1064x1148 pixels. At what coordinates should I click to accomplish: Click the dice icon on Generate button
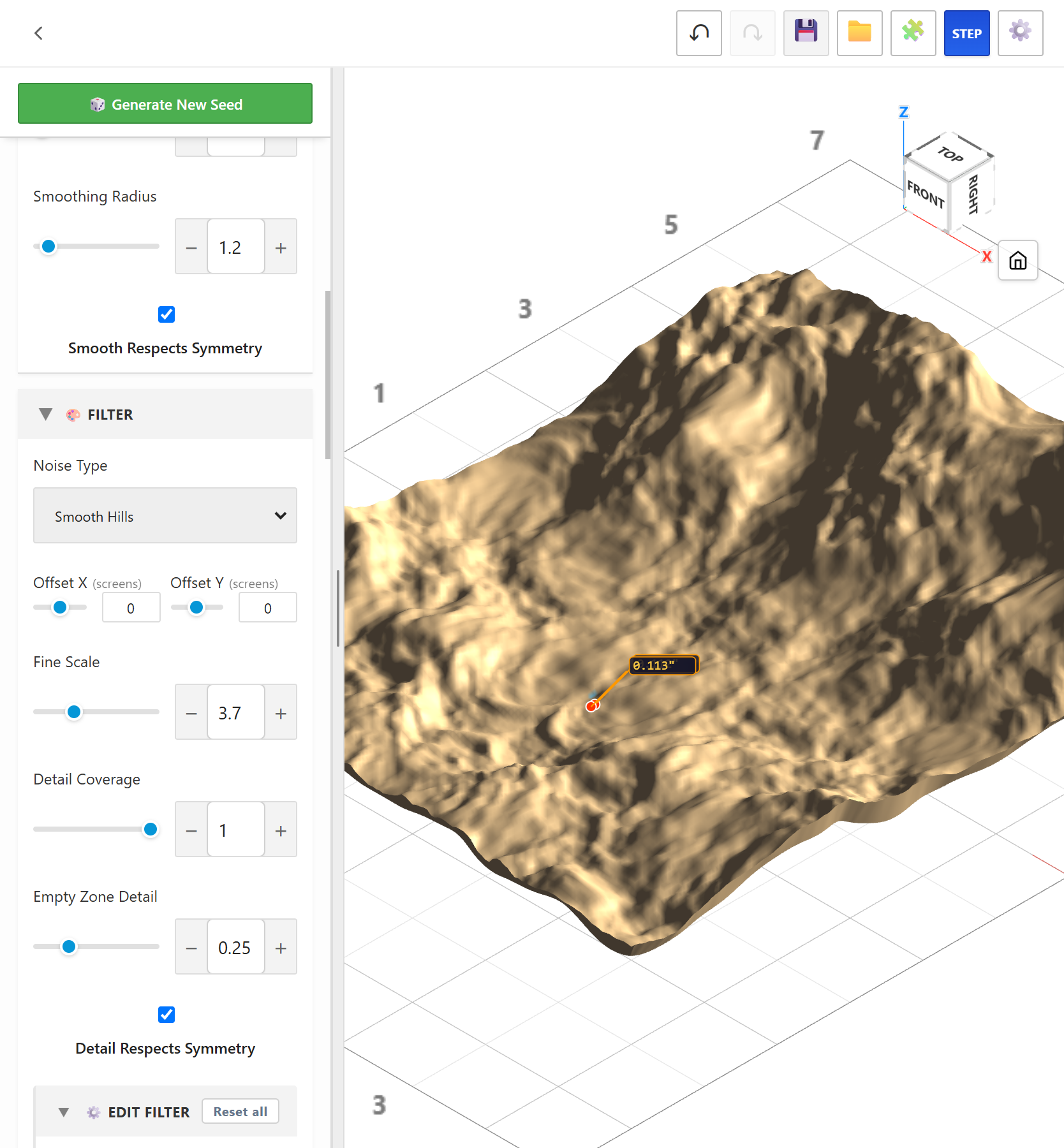click(97, 105)
